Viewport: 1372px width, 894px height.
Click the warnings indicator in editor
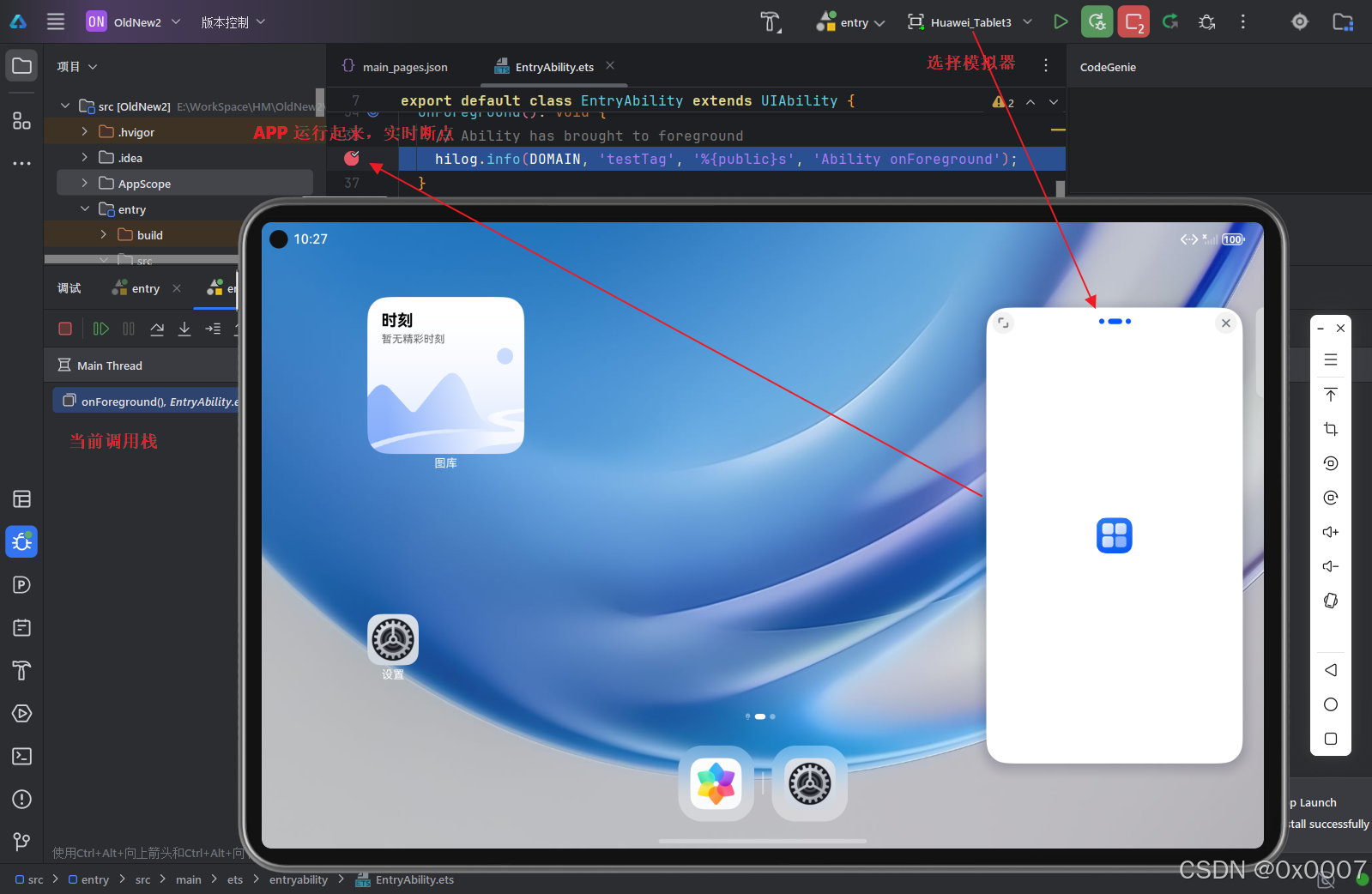1003,102
